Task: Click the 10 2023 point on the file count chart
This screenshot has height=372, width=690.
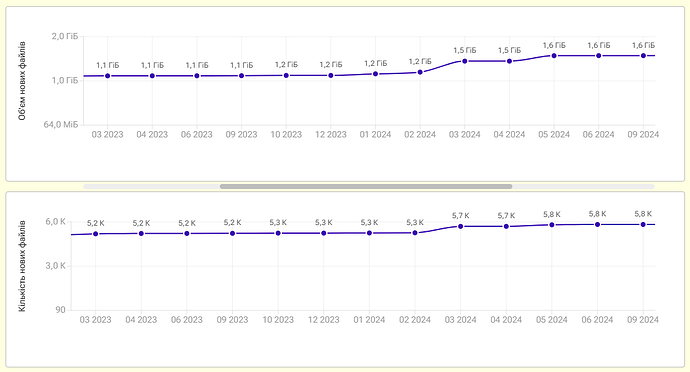Action: tap(278, 233)
